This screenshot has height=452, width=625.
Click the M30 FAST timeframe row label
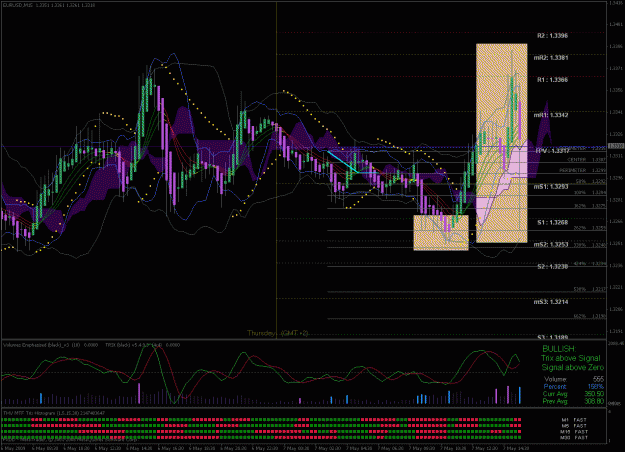[574, 438]
